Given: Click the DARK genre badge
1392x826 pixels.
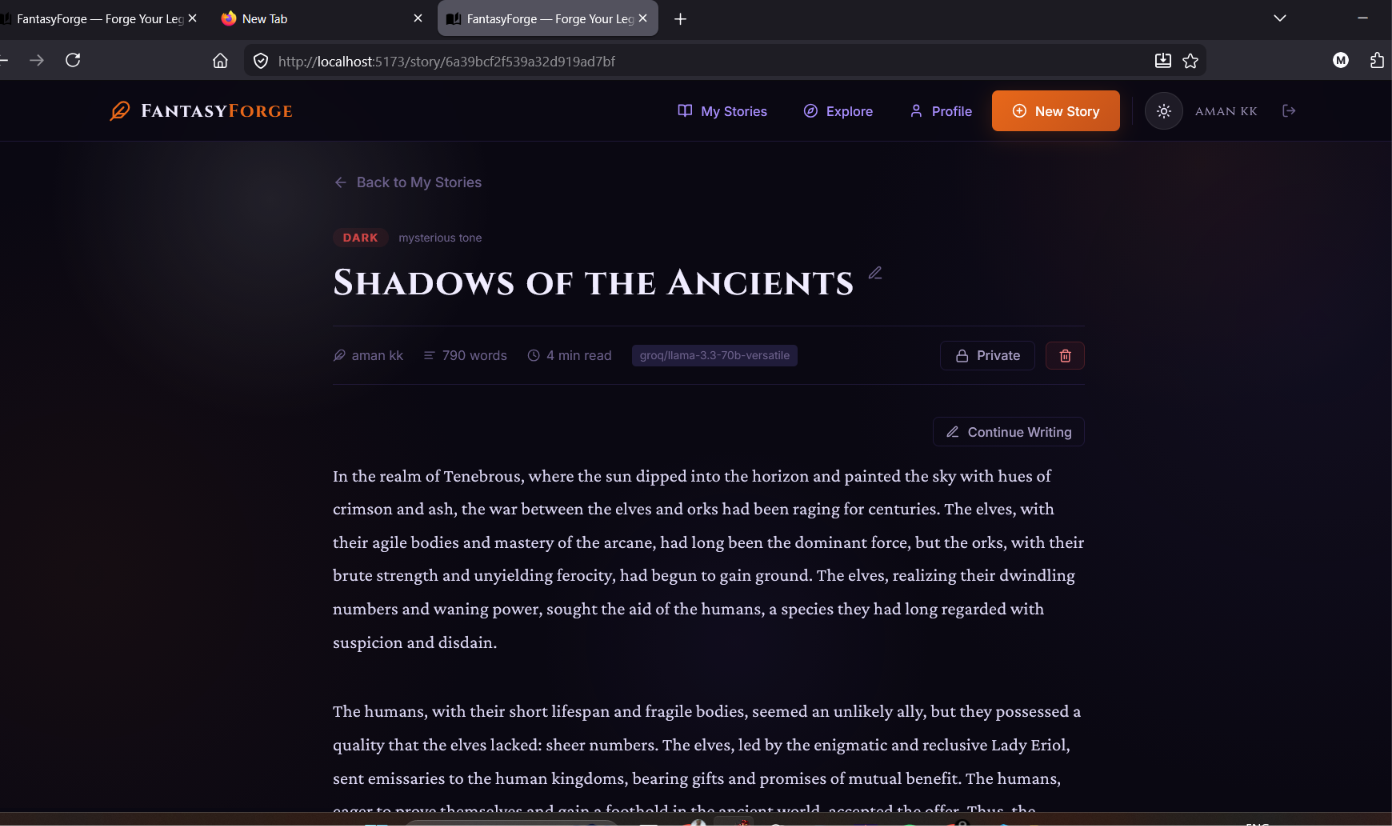Looking at the screenshot, I should [x=360, y=238].
